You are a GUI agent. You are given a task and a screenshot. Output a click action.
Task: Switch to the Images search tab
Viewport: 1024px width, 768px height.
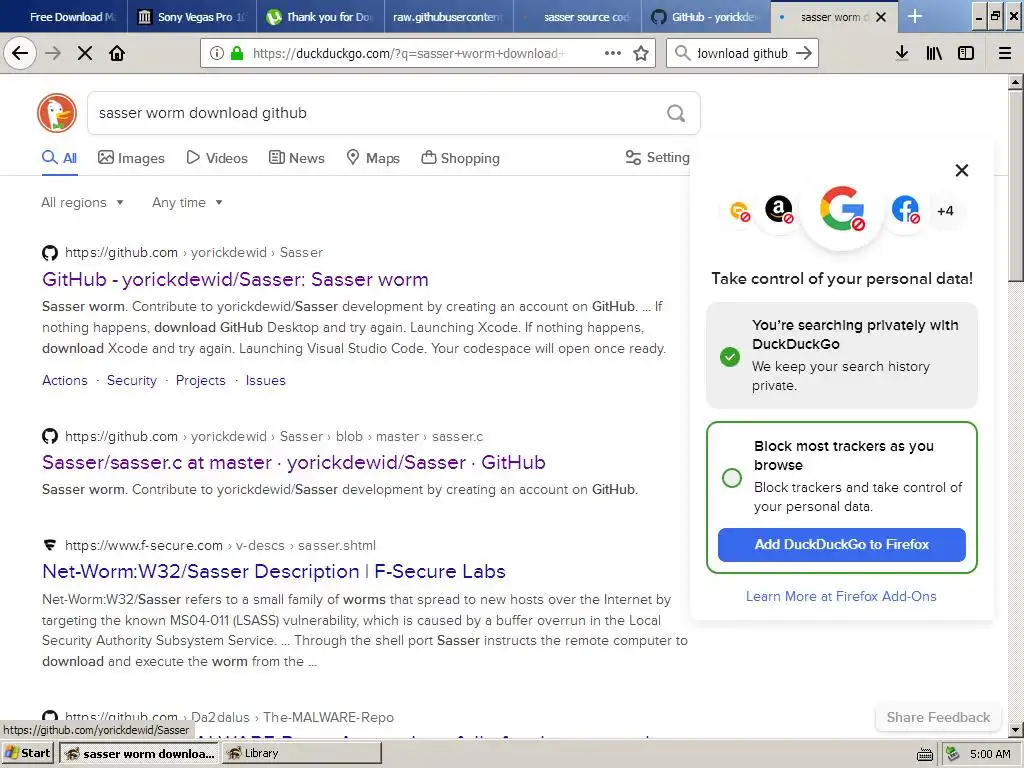(x=131, y=158)
